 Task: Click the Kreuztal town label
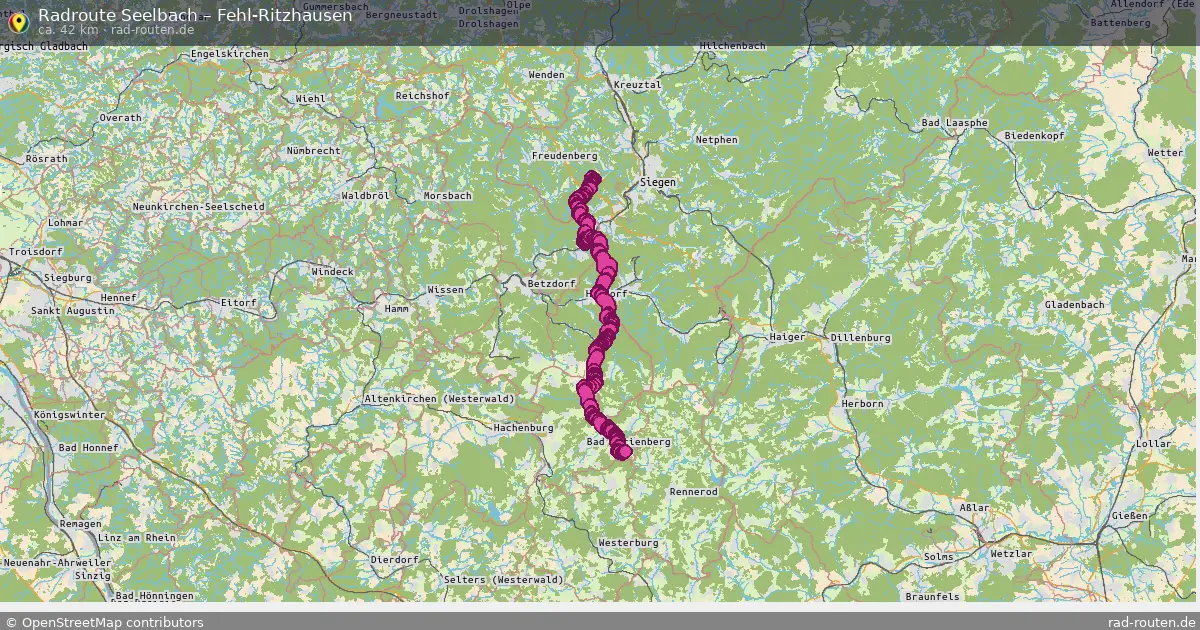click(x=638, y=85)
